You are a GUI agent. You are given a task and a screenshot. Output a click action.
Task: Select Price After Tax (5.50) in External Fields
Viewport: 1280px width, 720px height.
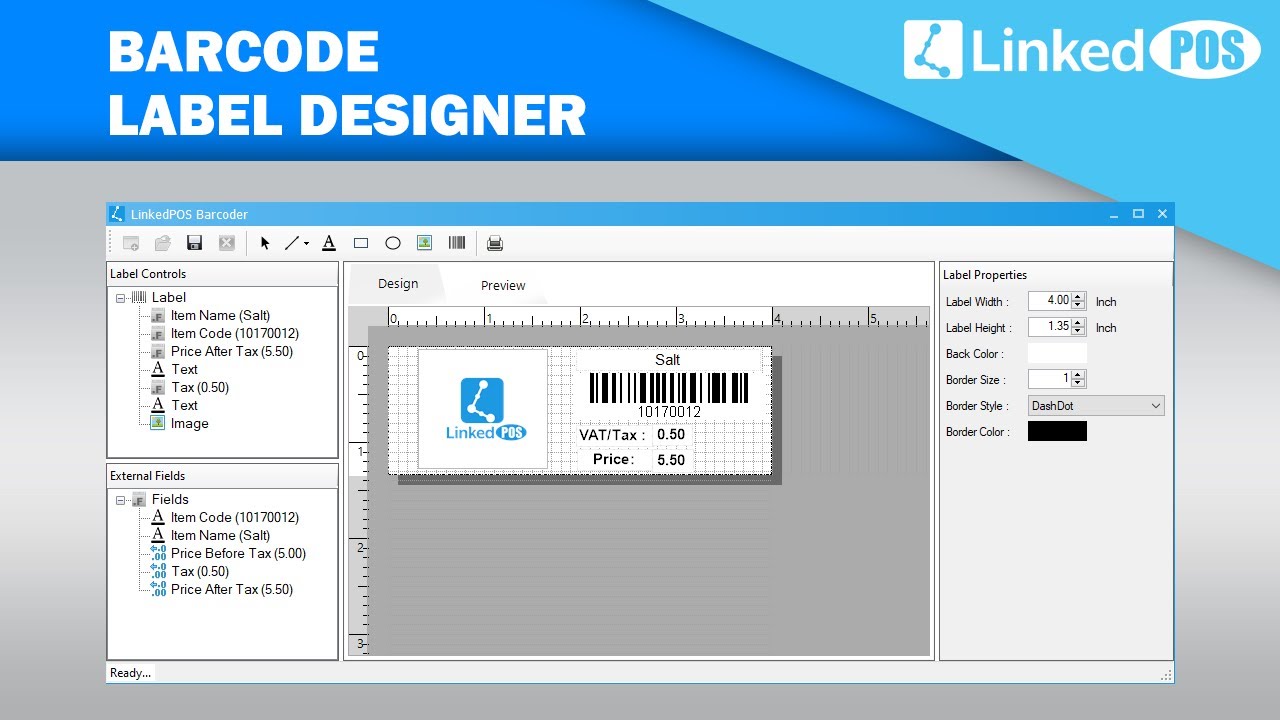click(232, 590)
